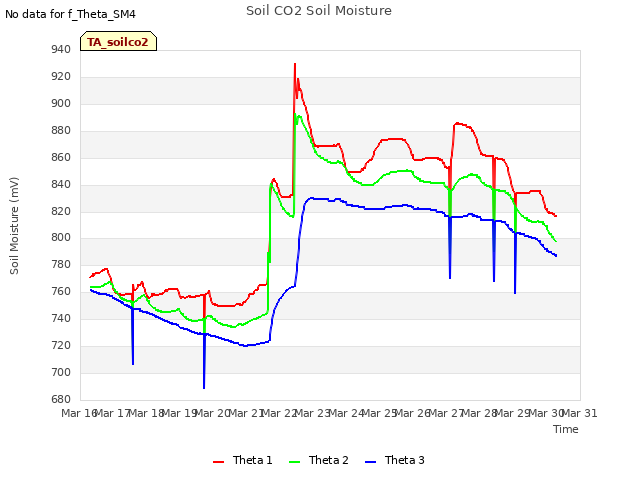Click the TA_soilco2 label tag
The width and height of the screenshot is (640, 480).
[118, 41]
